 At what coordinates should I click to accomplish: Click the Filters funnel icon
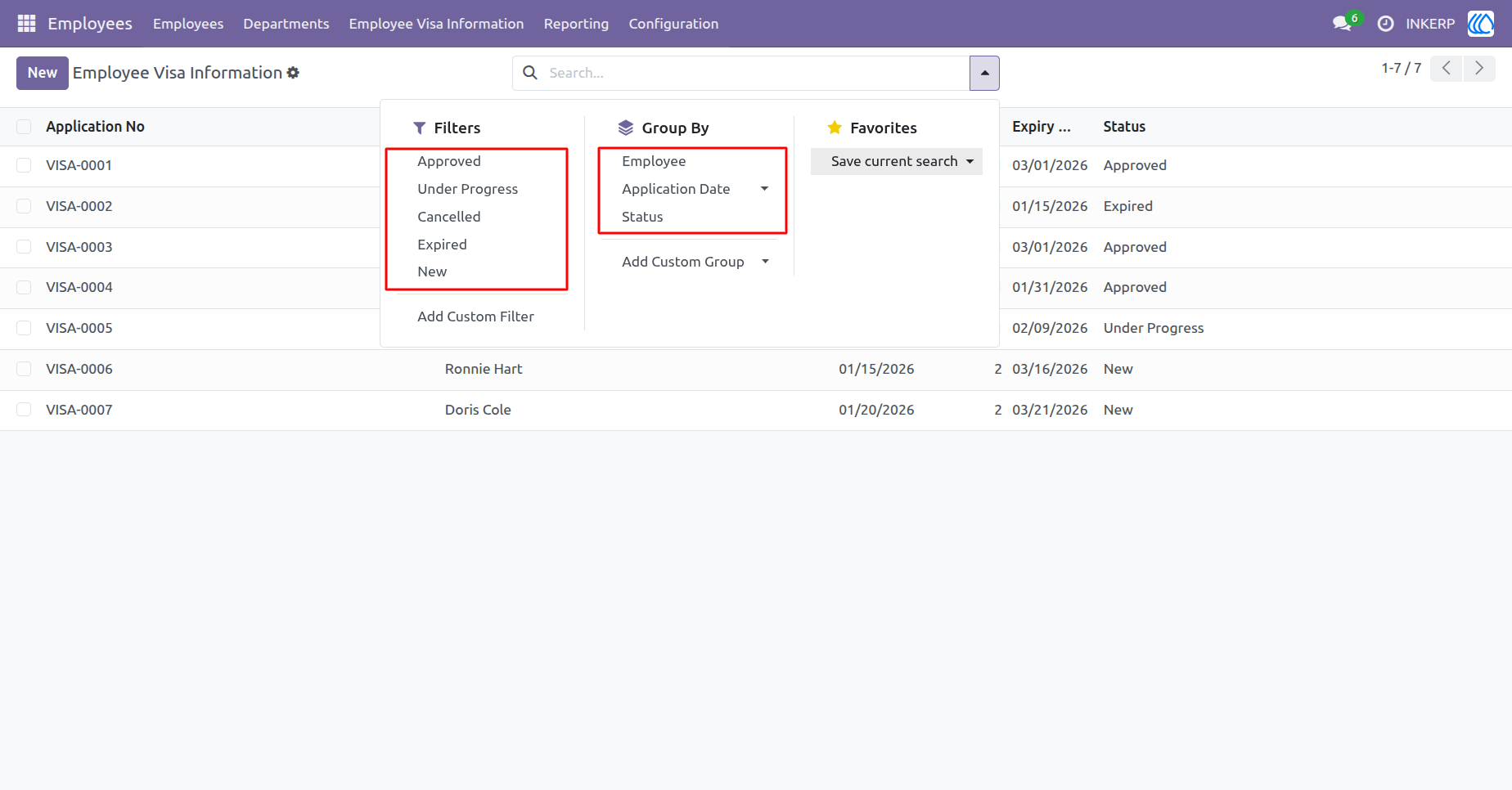tap(420, 128)
